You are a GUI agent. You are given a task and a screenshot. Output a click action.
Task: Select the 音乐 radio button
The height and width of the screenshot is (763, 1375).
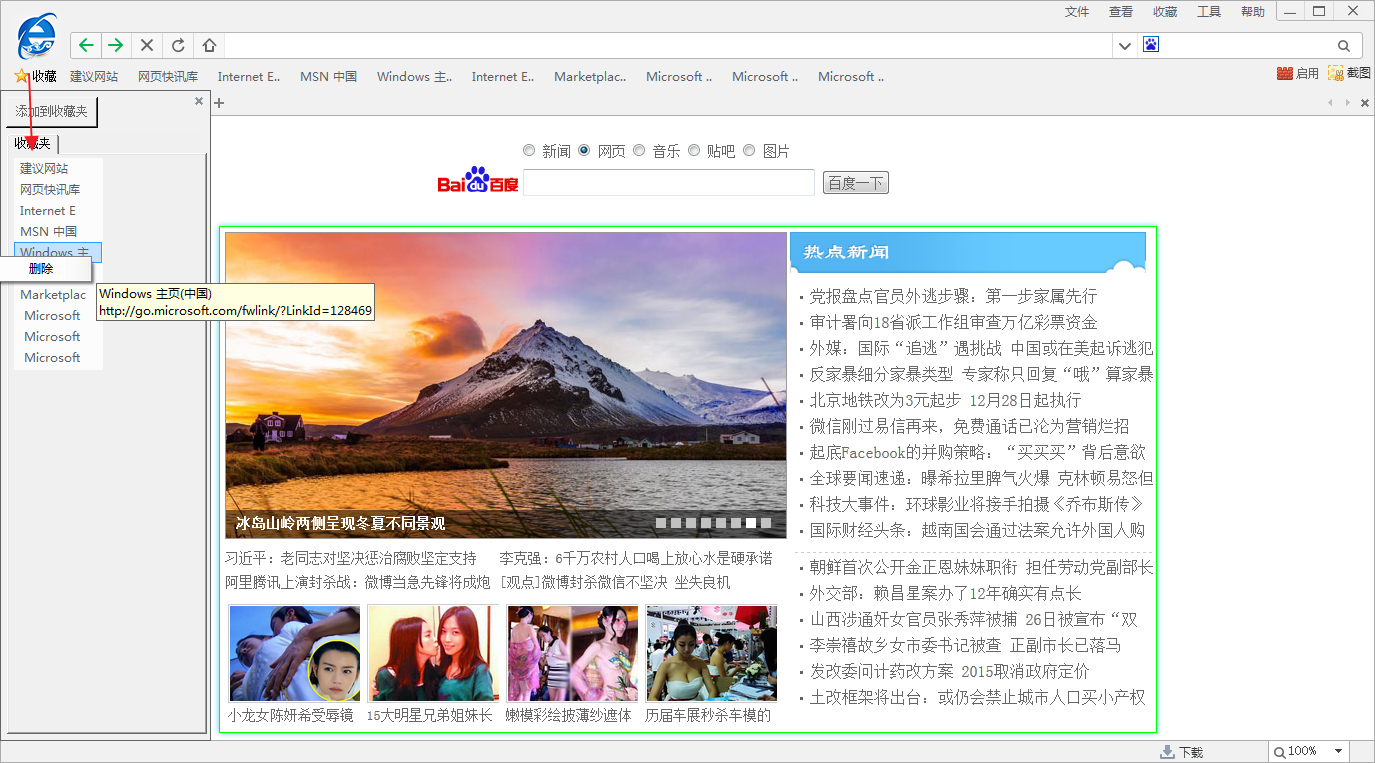click(639, 151)
